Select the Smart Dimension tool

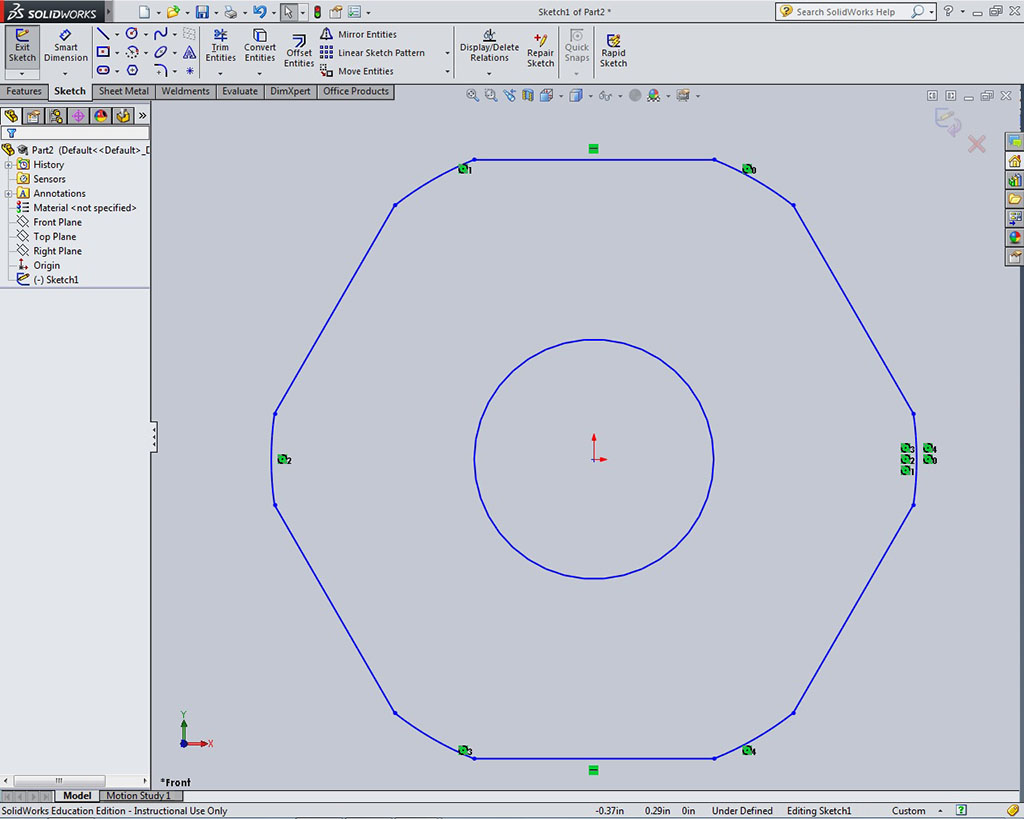coord(66,47)
